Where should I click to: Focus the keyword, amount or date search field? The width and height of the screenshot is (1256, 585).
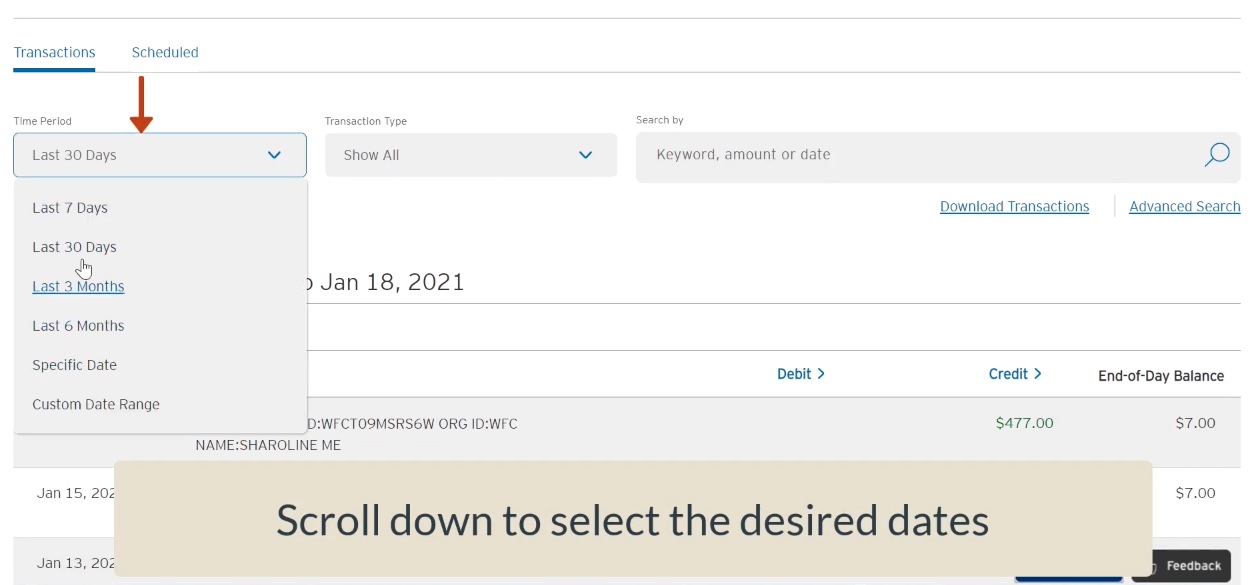[920, 156]
